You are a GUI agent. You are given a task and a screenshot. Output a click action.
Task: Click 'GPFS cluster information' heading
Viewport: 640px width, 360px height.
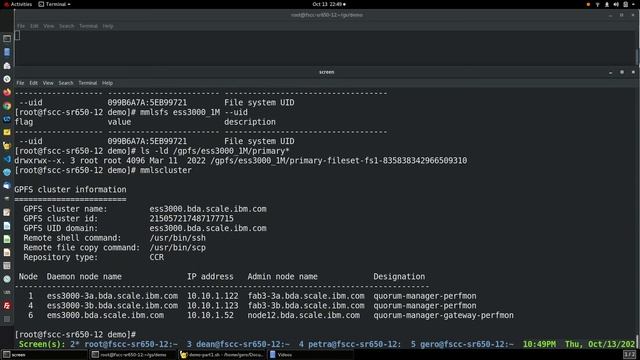click(70, 189)
